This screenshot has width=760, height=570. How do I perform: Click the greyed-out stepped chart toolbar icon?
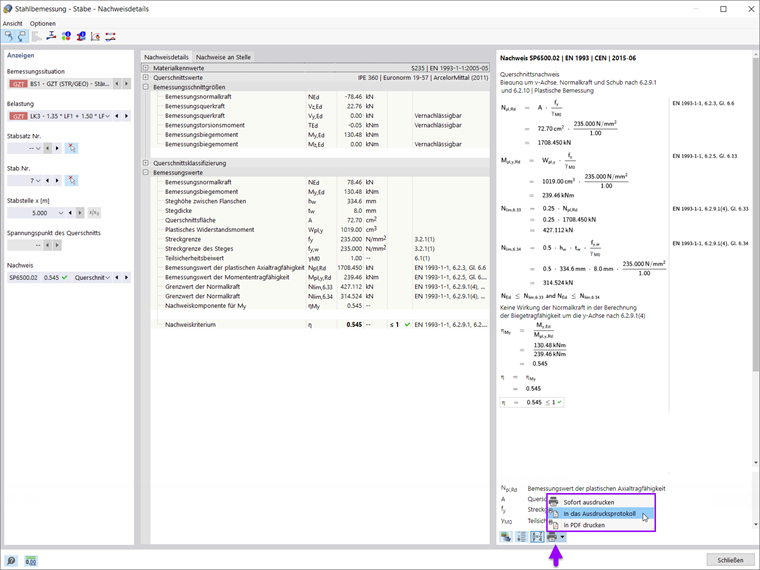coord(37,36)
